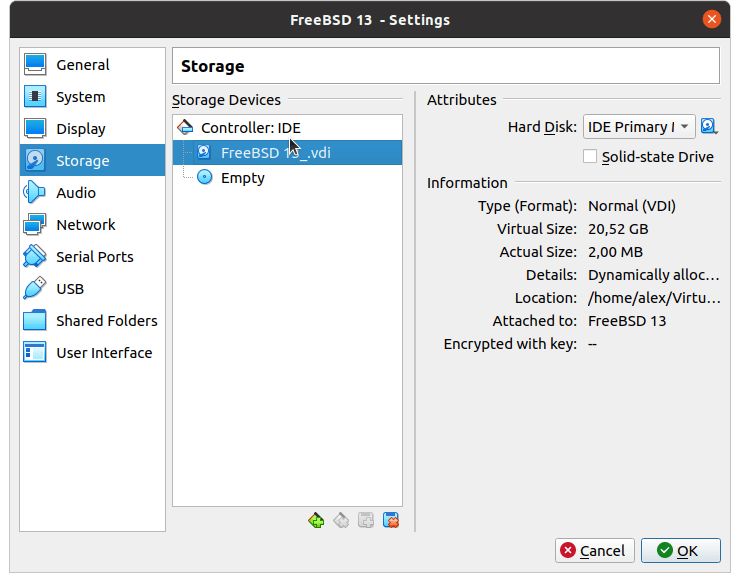The height and width of the screenshot is (582, 740).
Task: Click the Storage page heading
Action: click(213, 66)
